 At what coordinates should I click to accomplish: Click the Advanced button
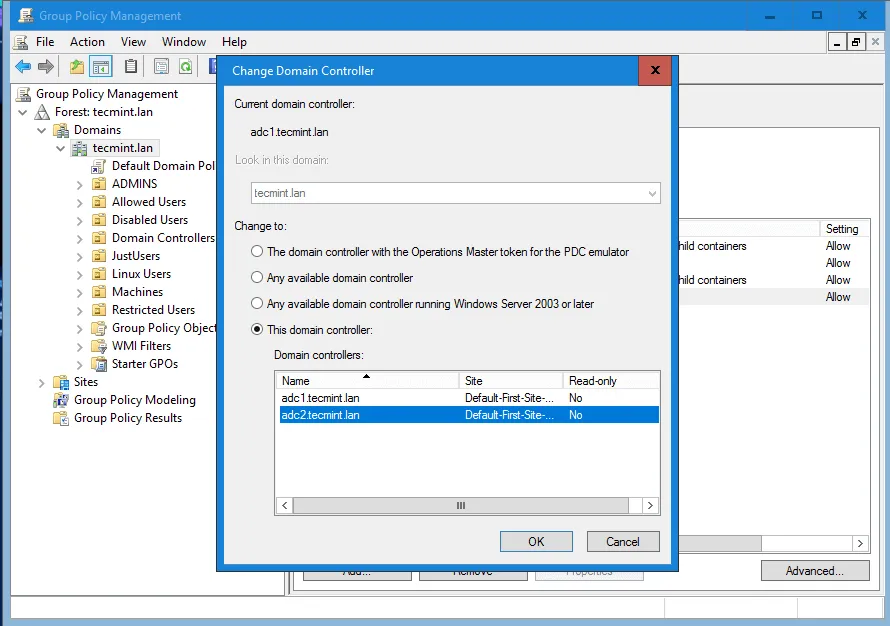click(x=815, y=570)
